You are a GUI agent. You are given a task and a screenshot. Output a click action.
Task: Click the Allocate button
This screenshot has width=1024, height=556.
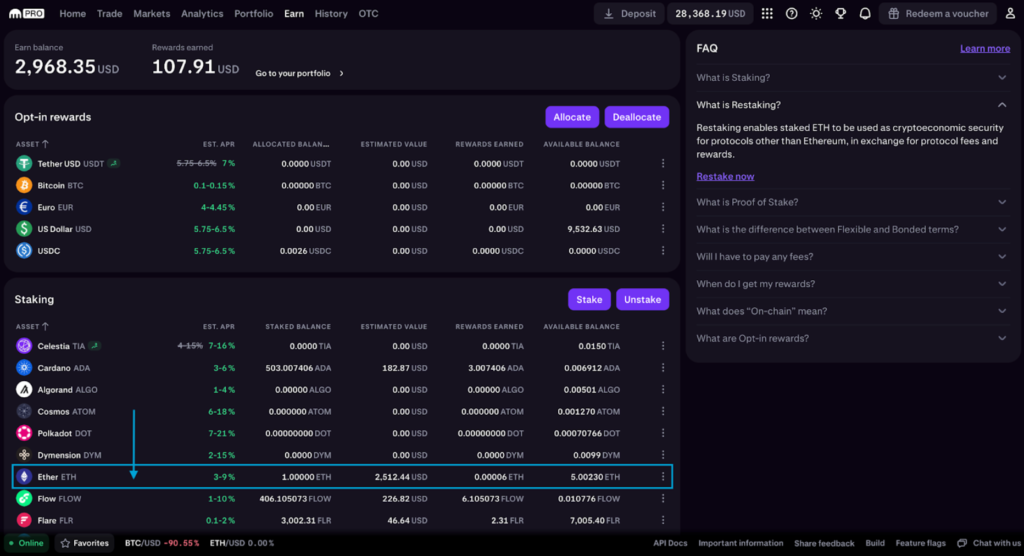tap(572, 117)
